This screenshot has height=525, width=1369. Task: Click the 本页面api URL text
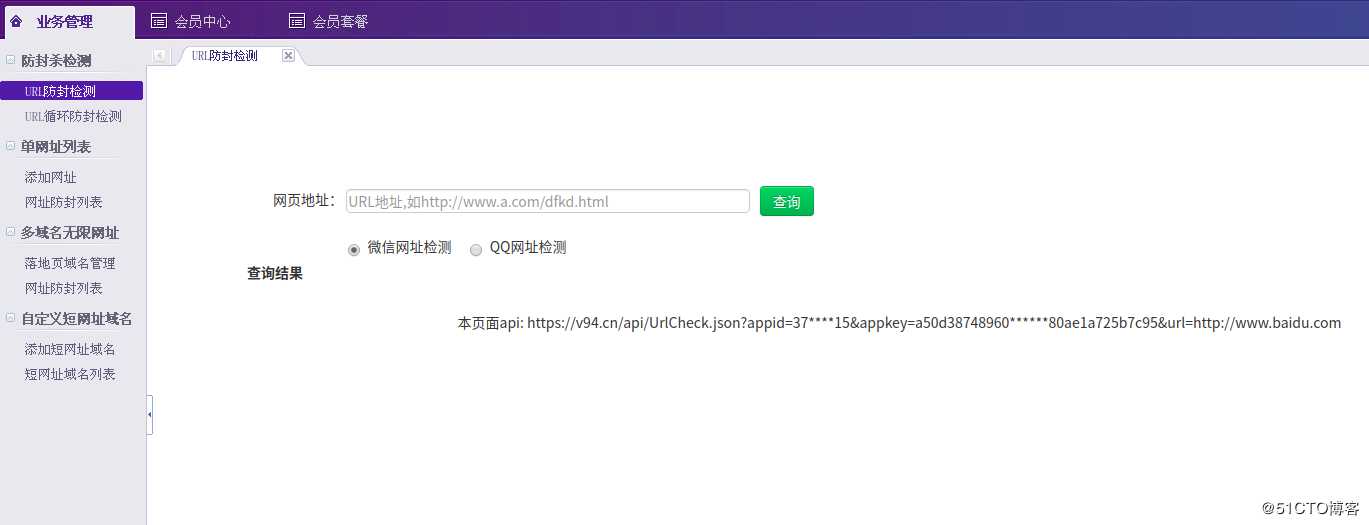pyautogui.click(x=899, y=323)
